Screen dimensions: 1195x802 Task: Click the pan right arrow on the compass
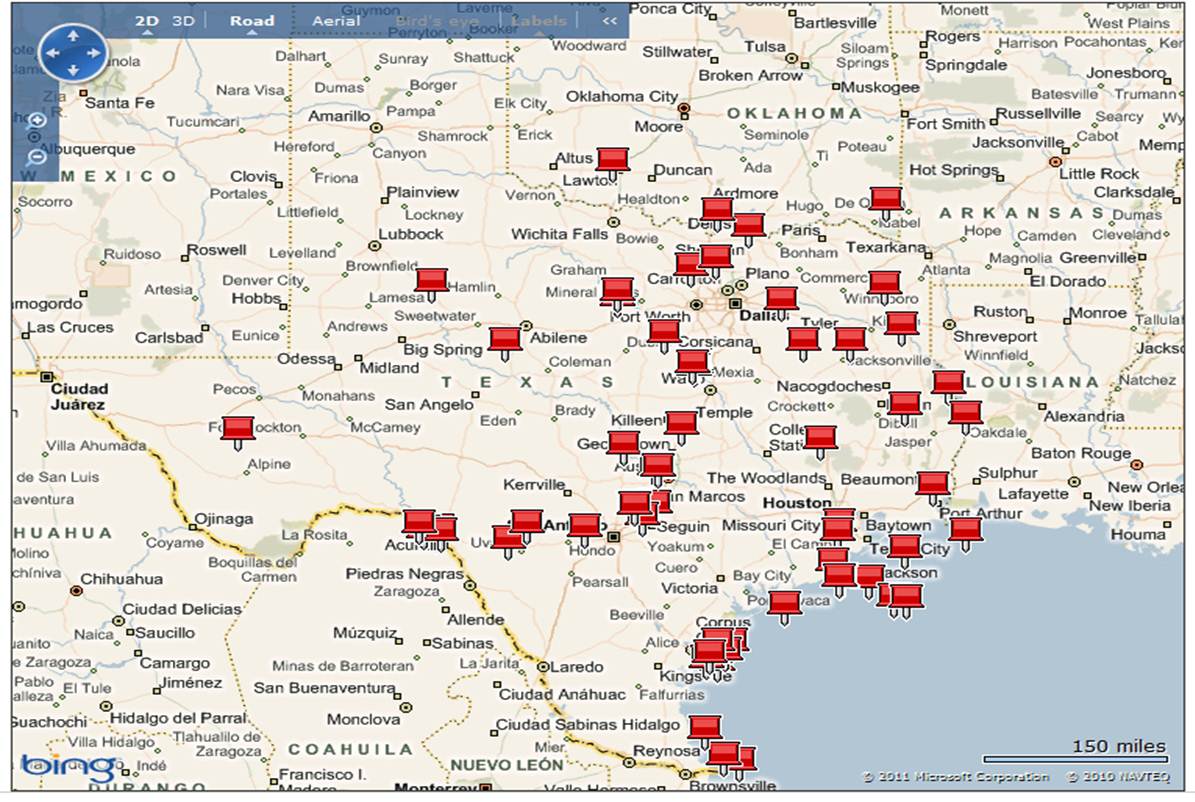[x=94, y=52]
